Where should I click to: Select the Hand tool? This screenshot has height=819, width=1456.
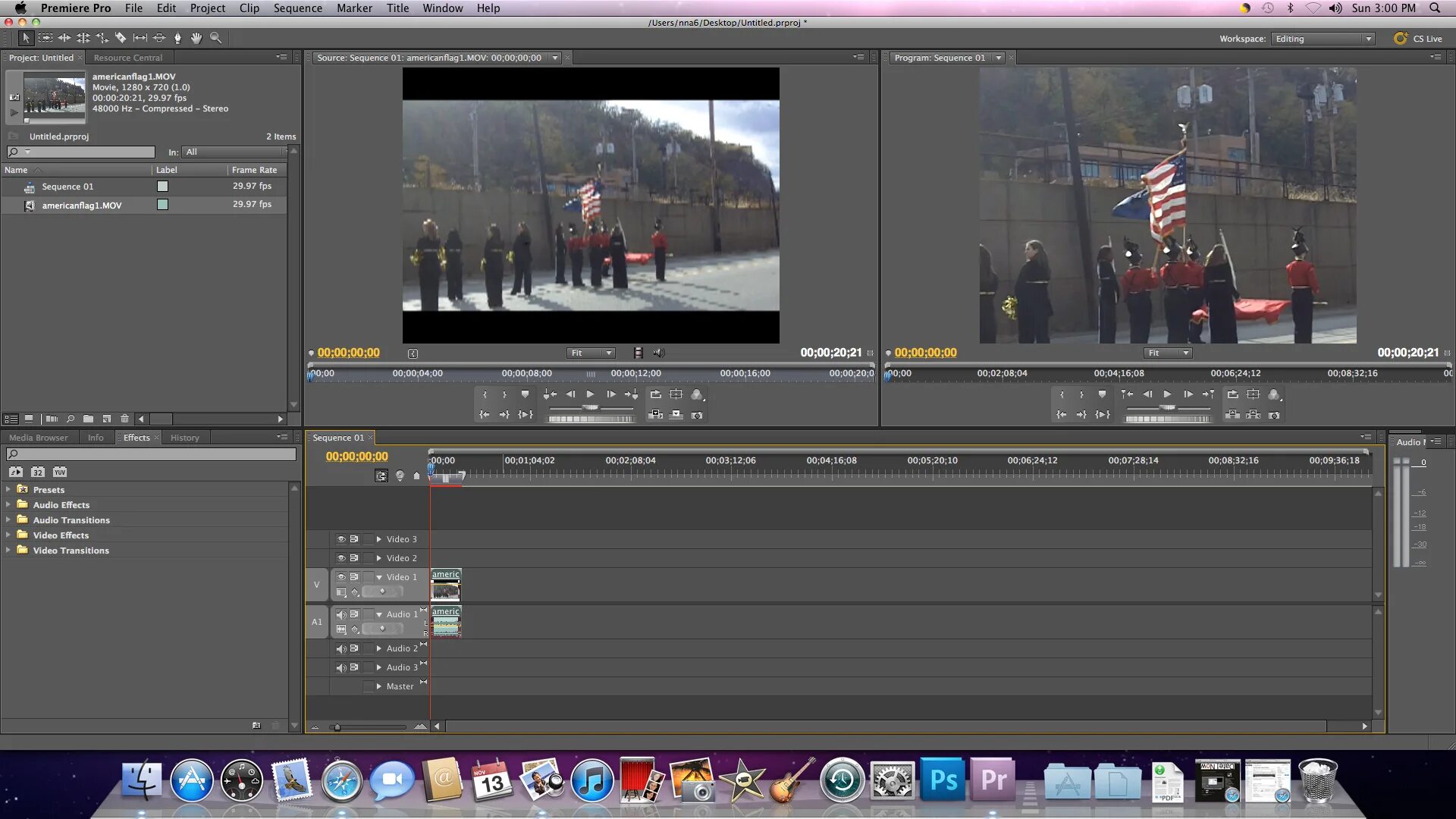tap(196, 38)
